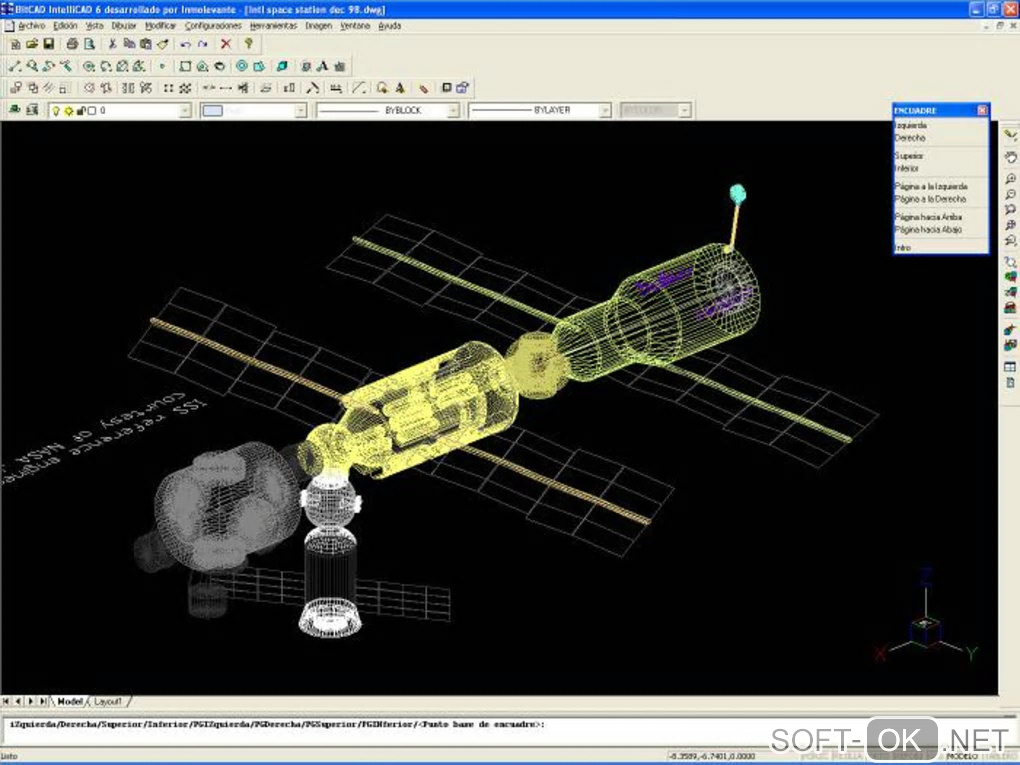Close the ENCUADRE floating panel
Image resolution: width=1020 pixels, height=765 pixels.
point(982,111)
